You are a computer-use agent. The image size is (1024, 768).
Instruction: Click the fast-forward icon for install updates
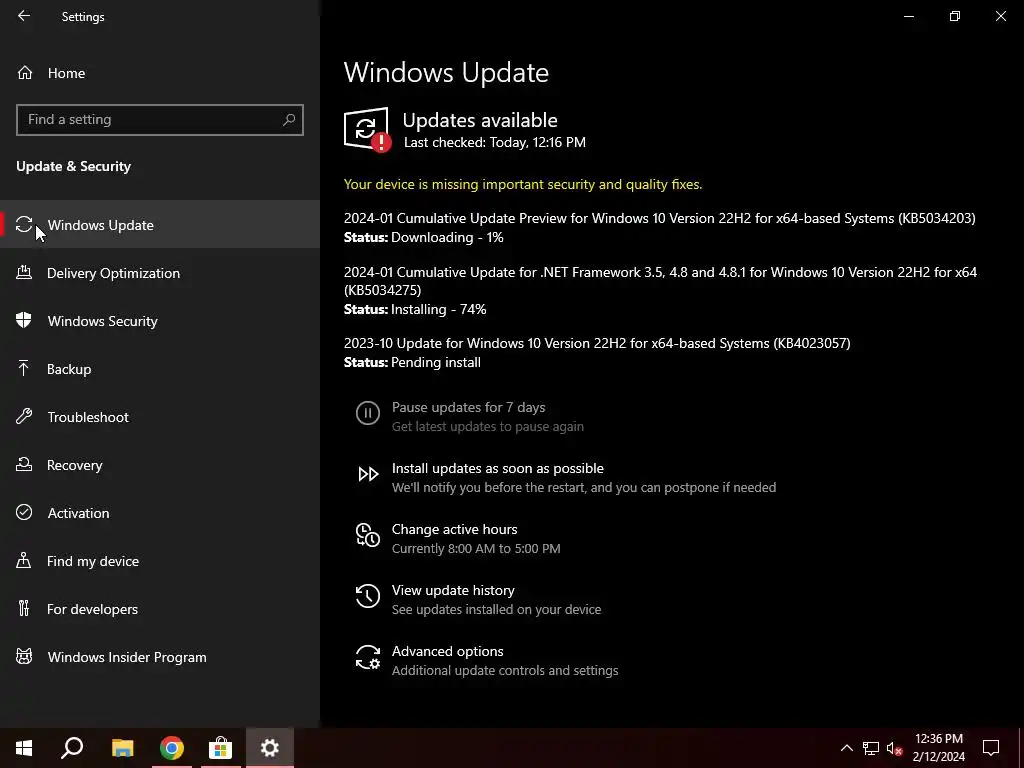368,474
